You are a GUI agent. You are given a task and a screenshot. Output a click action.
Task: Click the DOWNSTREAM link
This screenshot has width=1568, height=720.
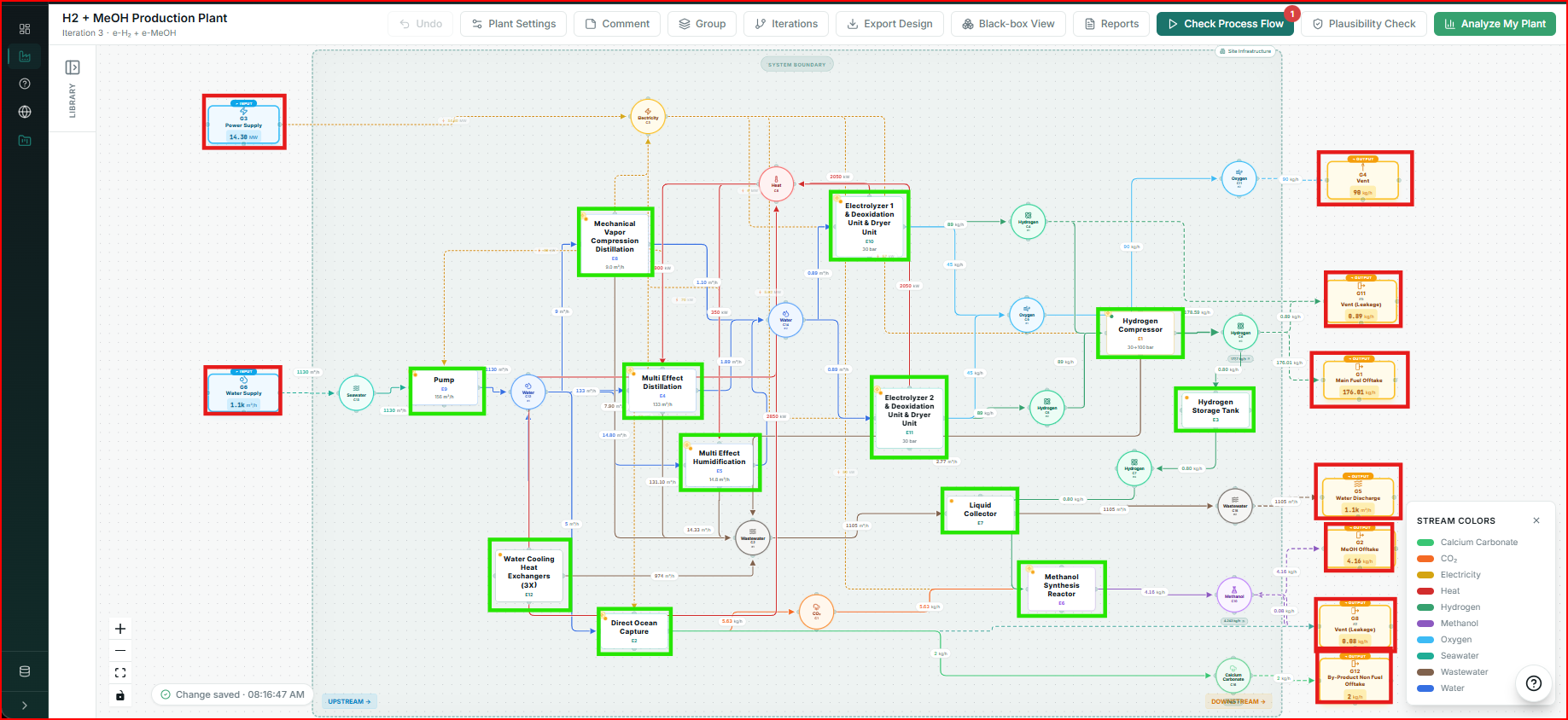pyautogui.click(x=1239, y=701)
